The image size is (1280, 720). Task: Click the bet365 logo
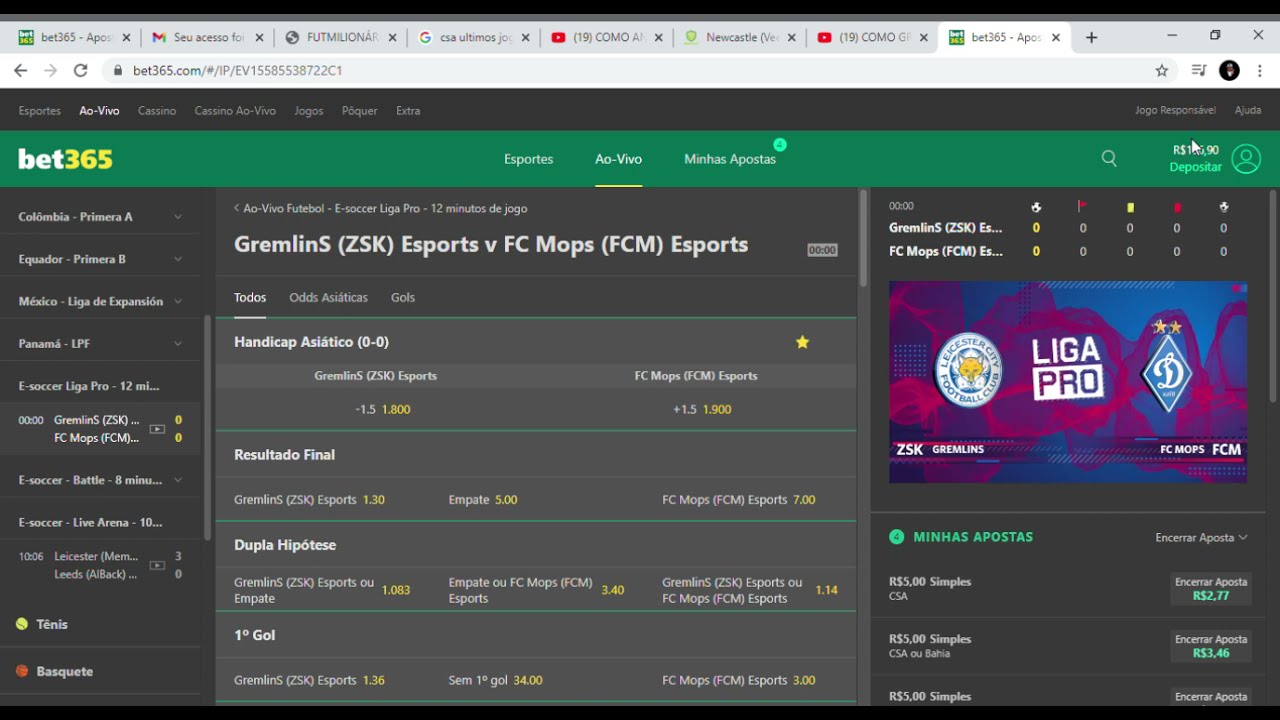click(x=65, y=159)
